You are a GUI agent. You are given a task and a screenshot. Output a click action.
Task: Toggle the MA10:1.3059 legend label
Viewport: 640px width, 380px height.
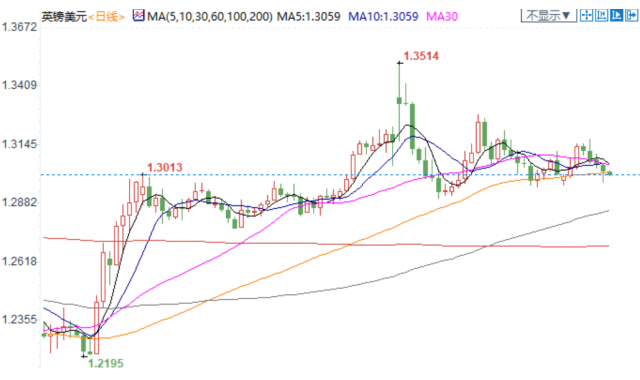pos(383,16)
